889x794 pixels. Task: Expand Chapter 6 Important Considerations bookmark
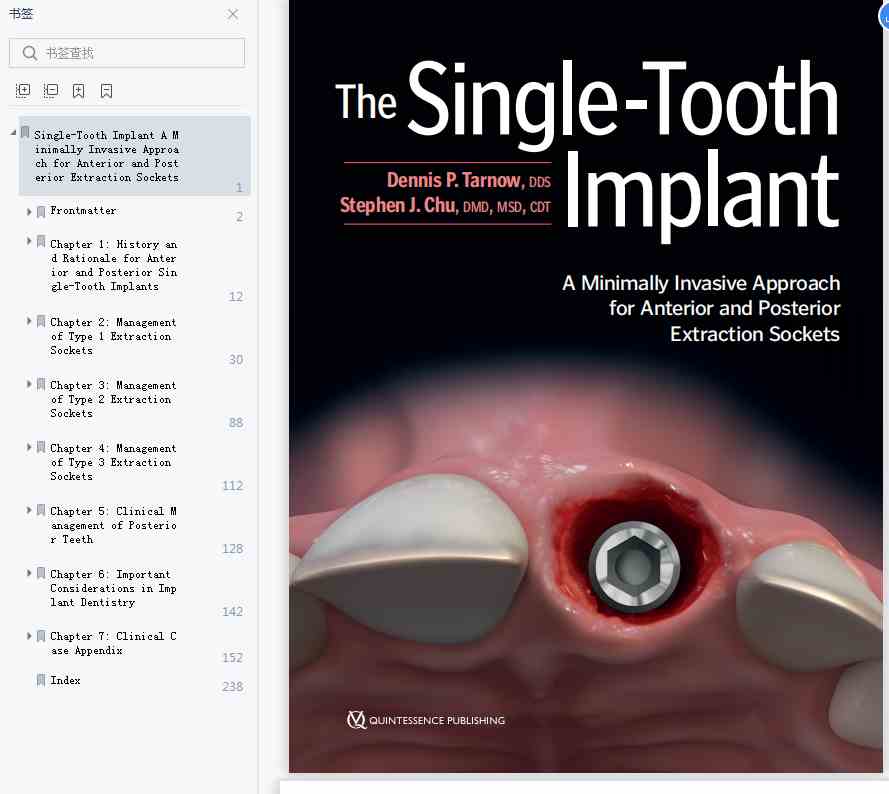[x=29, y=573]
